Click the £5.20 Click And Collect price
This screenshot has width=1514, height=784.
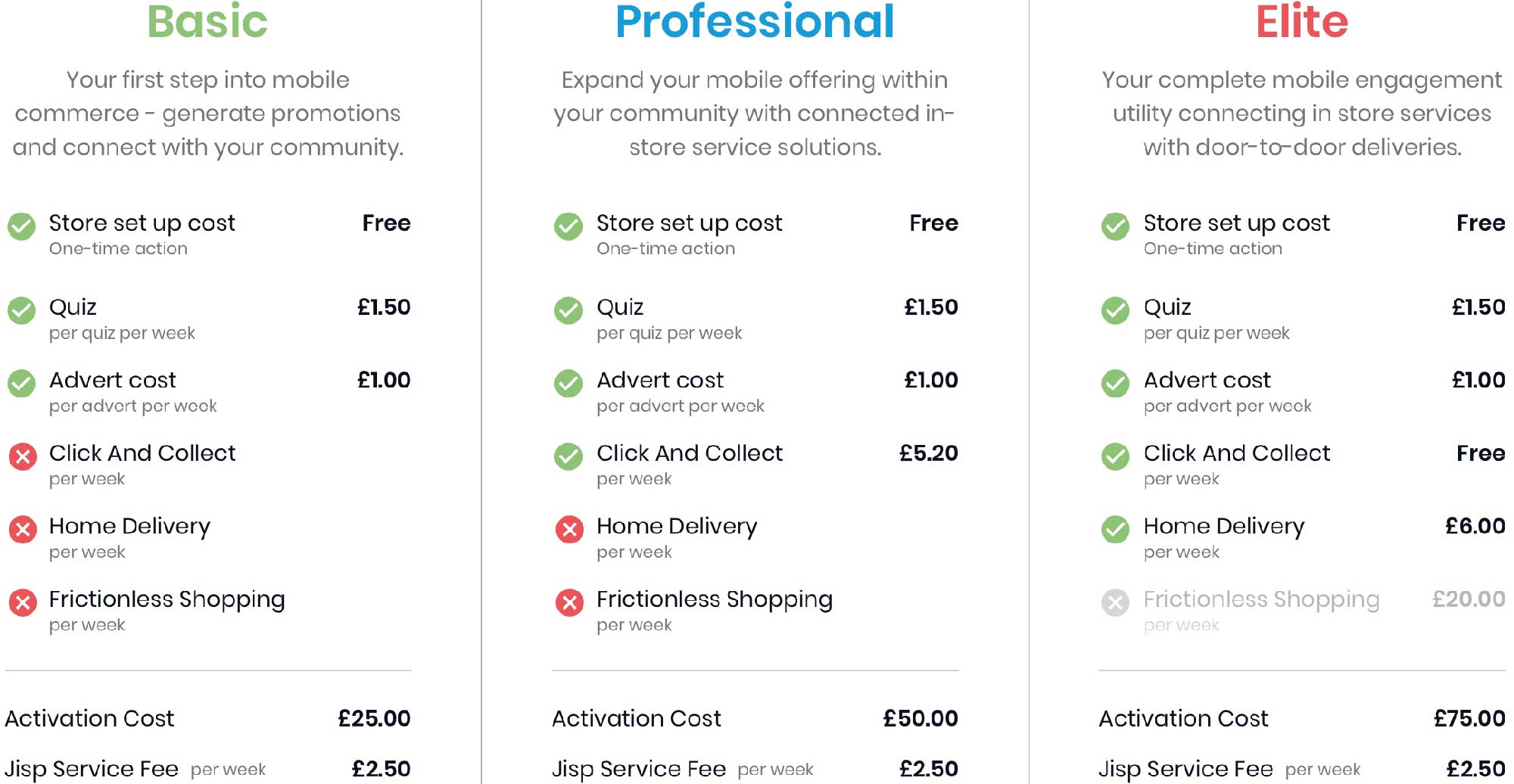pos(929,453)
